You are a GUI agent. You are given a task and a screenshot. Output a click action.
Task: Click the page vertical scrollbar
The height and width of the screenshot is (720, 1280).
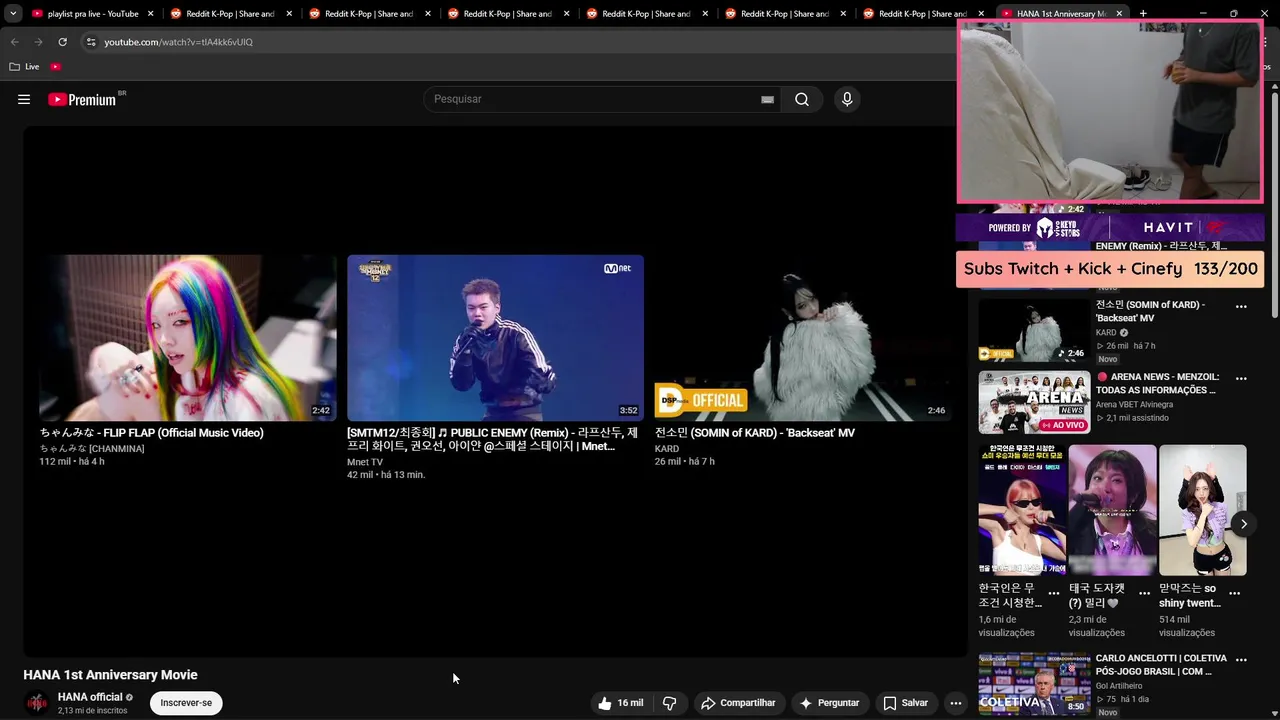coord(1275,205)
